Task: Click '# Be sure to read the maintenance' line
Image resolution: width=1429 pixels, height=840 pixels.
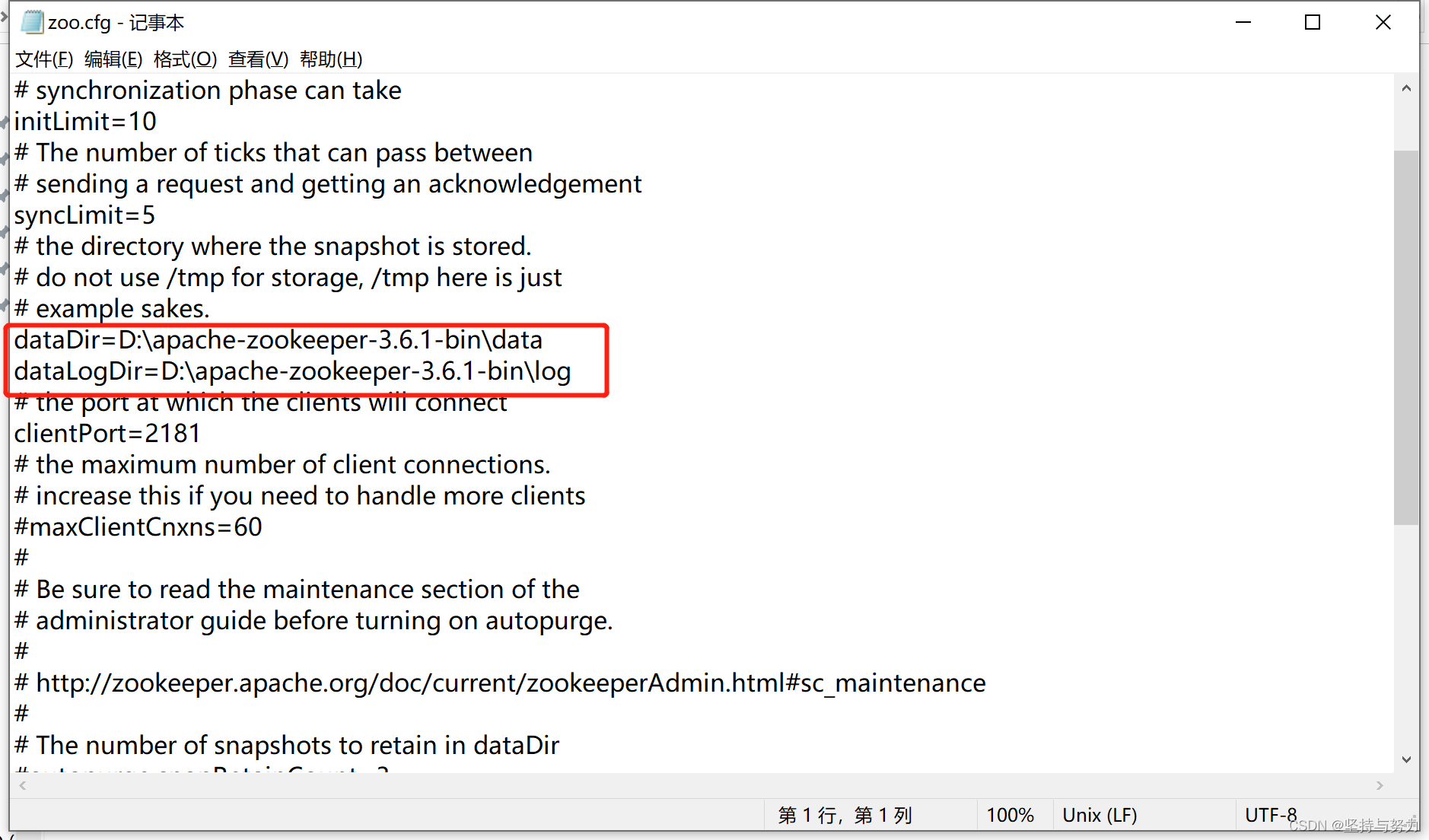Action: (297, 589)
